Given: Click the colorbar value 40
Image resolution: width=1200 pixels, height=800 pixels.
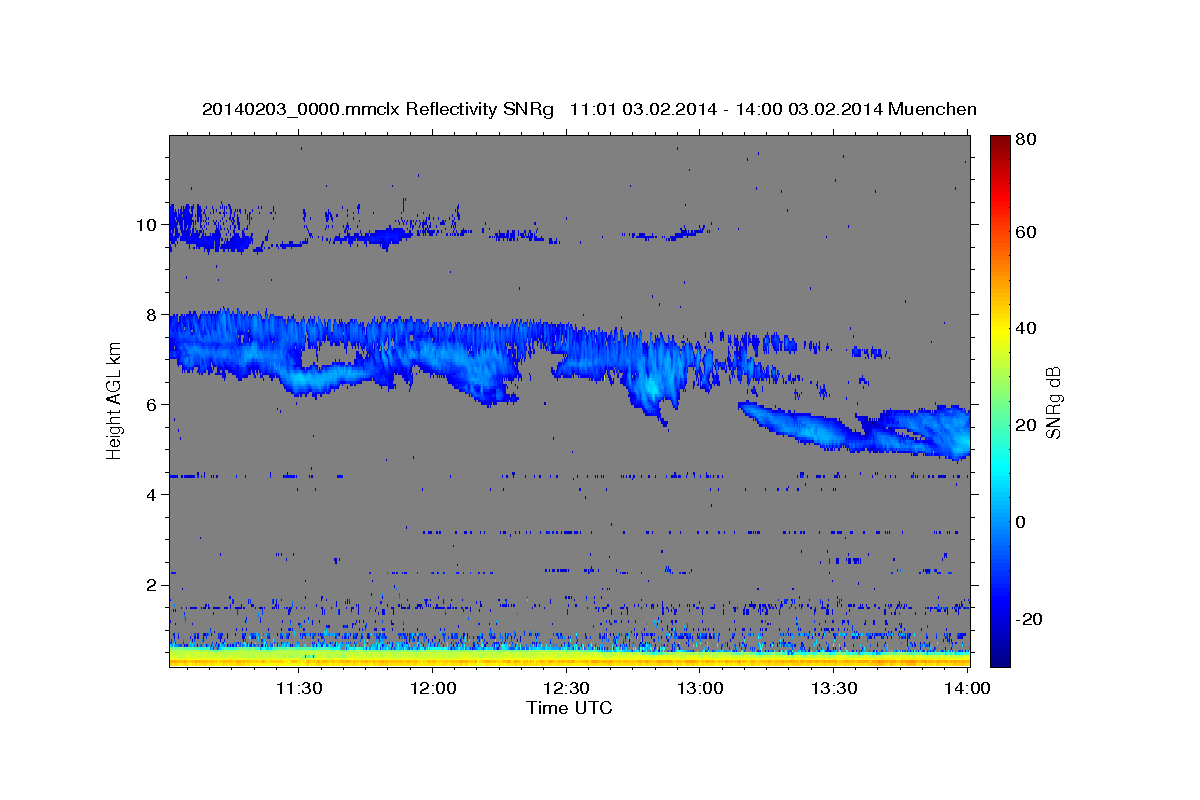Looking at the screenshot, I should click(x=1028, y=328).
